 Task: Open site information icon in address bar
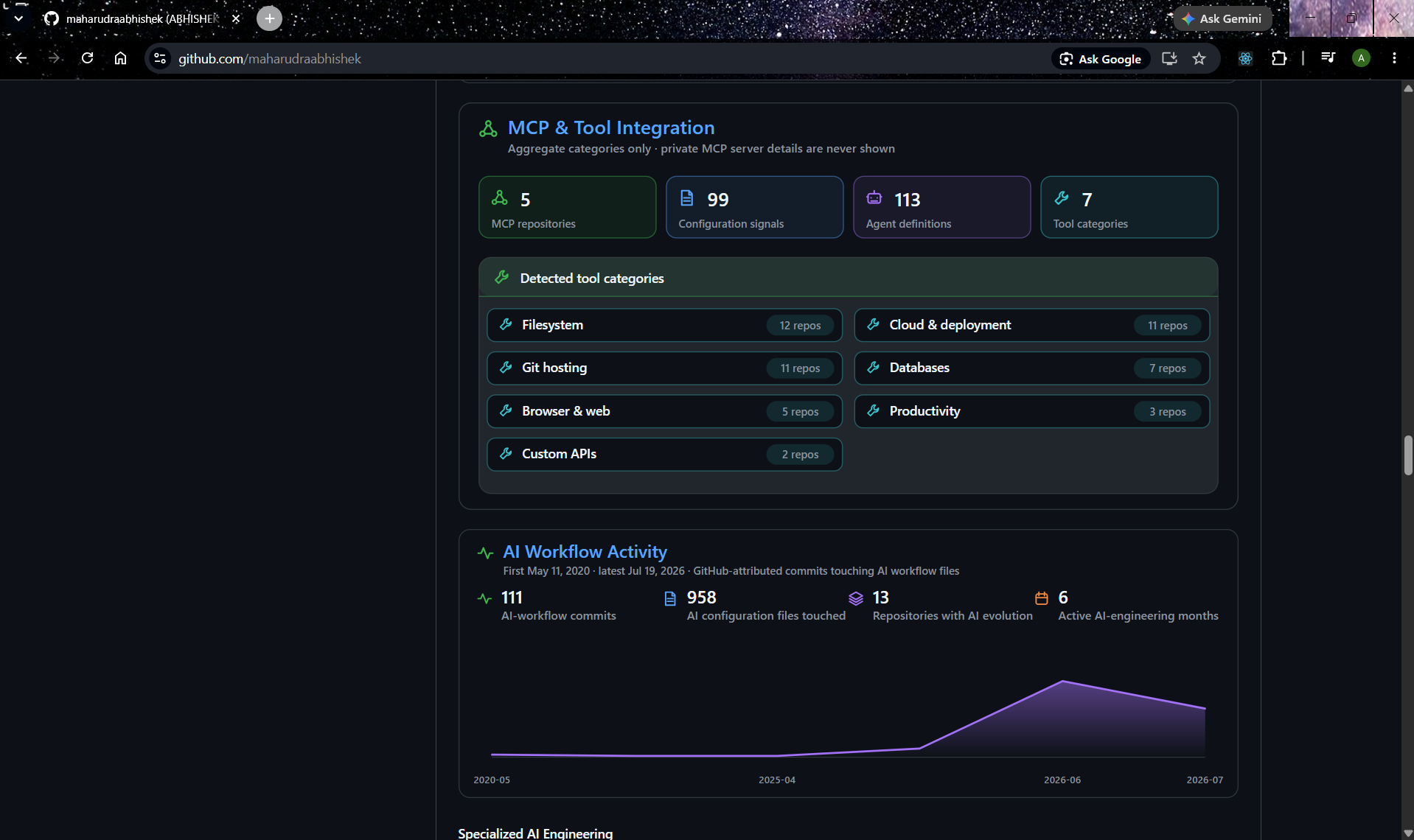tap(160, 58)
